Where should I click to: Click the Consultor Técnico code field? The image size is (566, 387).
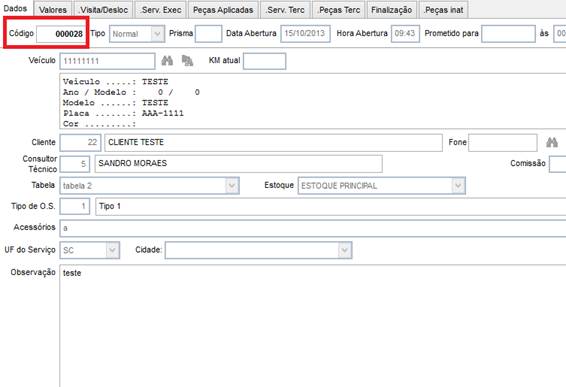coord(75,164)
